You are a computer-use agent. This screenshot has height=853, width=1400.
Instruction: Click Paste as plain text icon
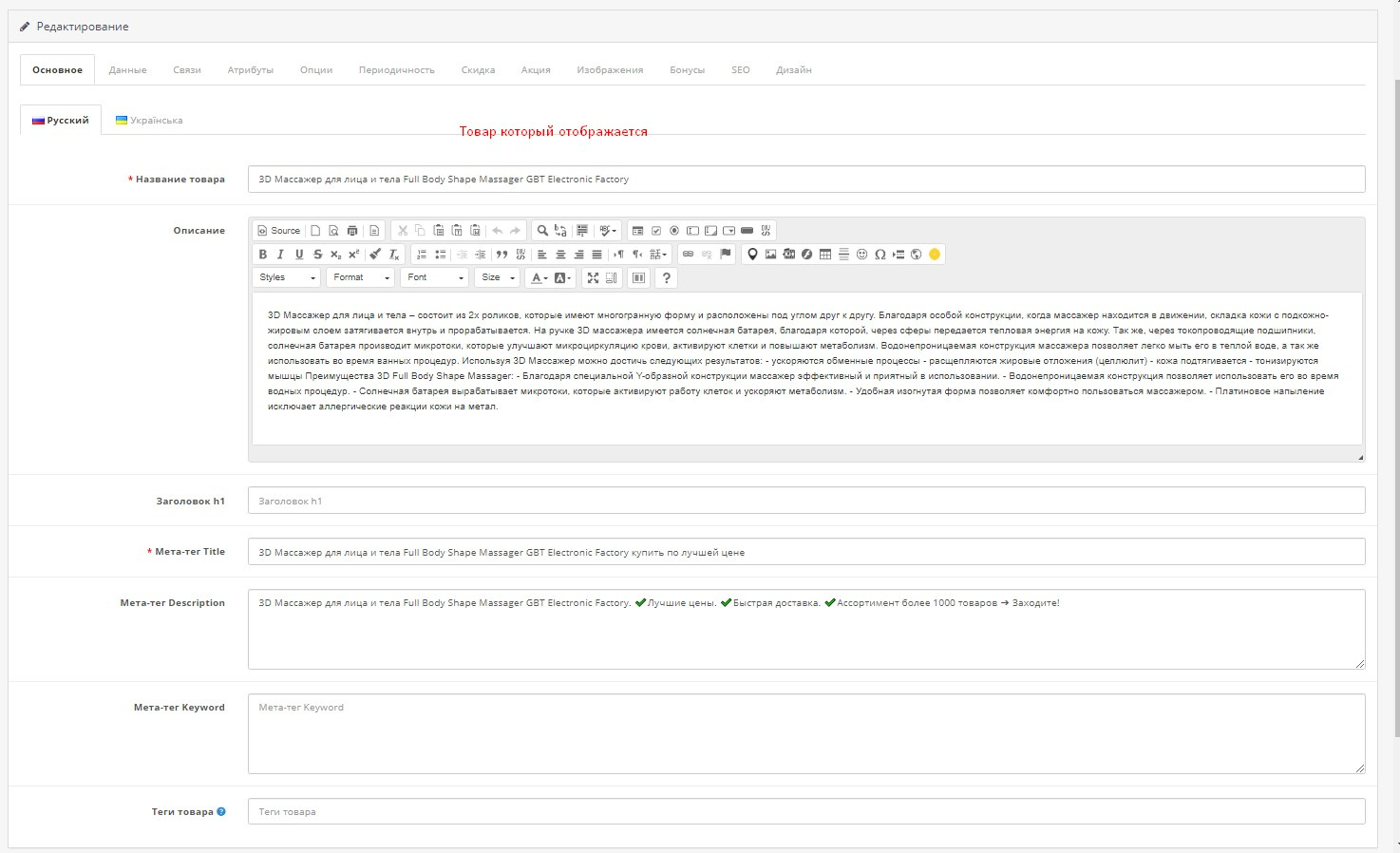click(x=457, y=231)
